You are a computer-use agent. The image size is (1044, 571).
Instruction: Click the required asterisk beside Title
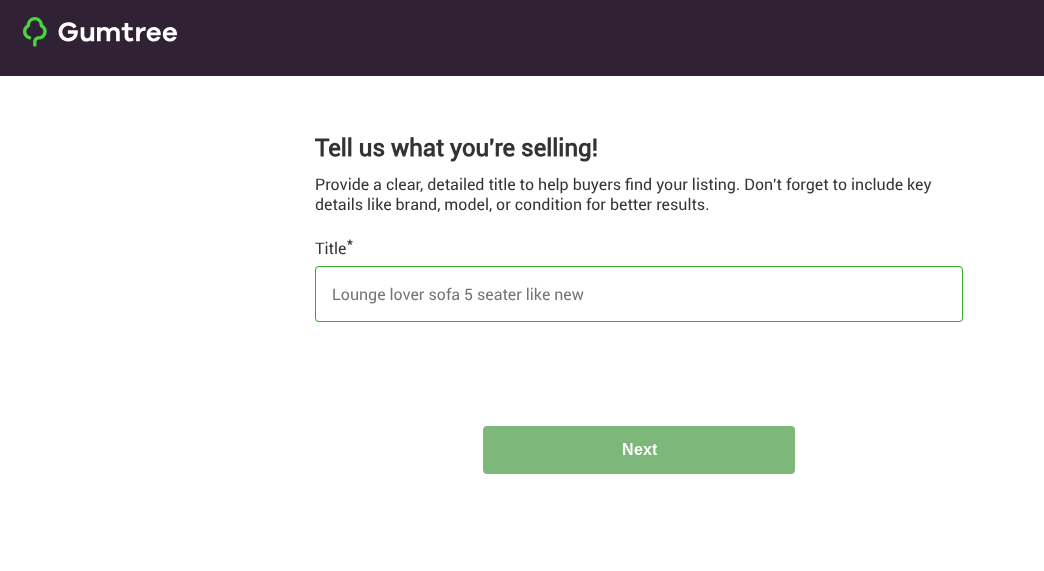click(x=350, y=244)
